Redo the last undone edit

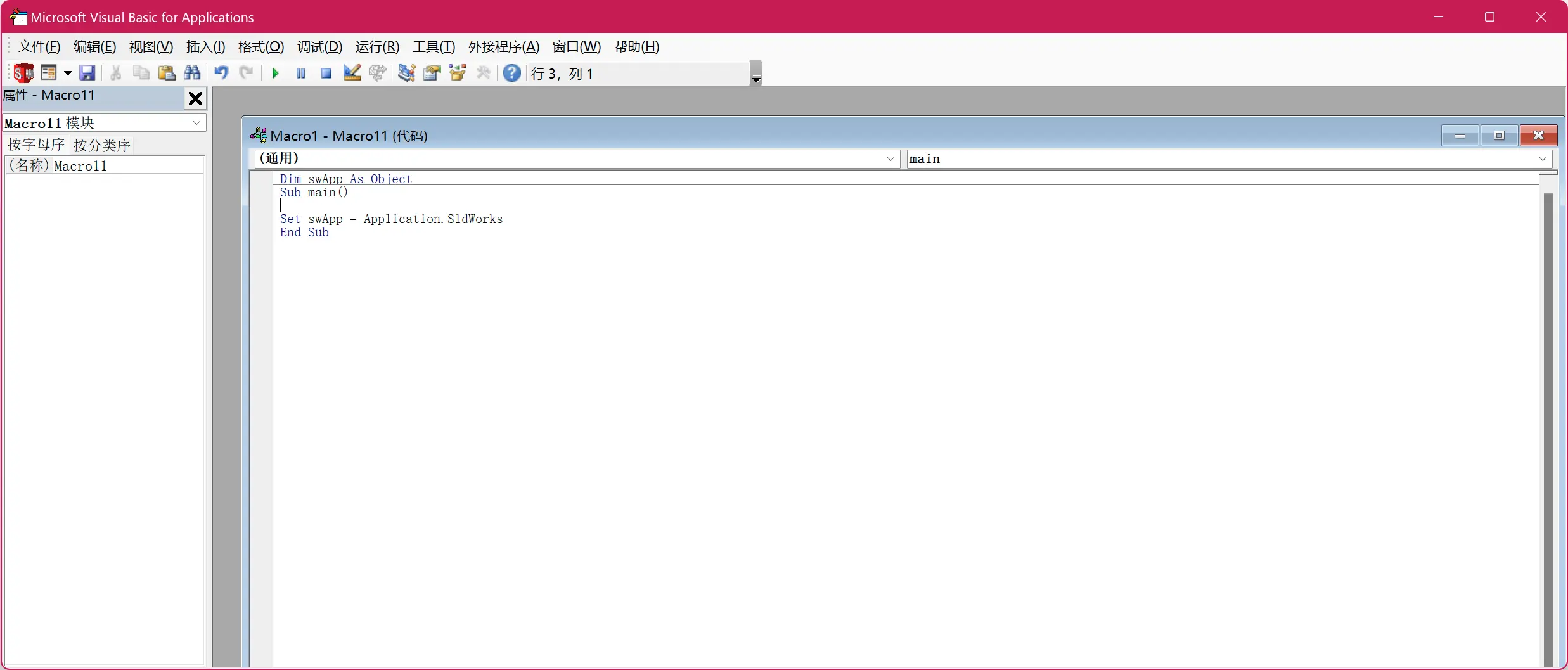[x=247, y=74]
